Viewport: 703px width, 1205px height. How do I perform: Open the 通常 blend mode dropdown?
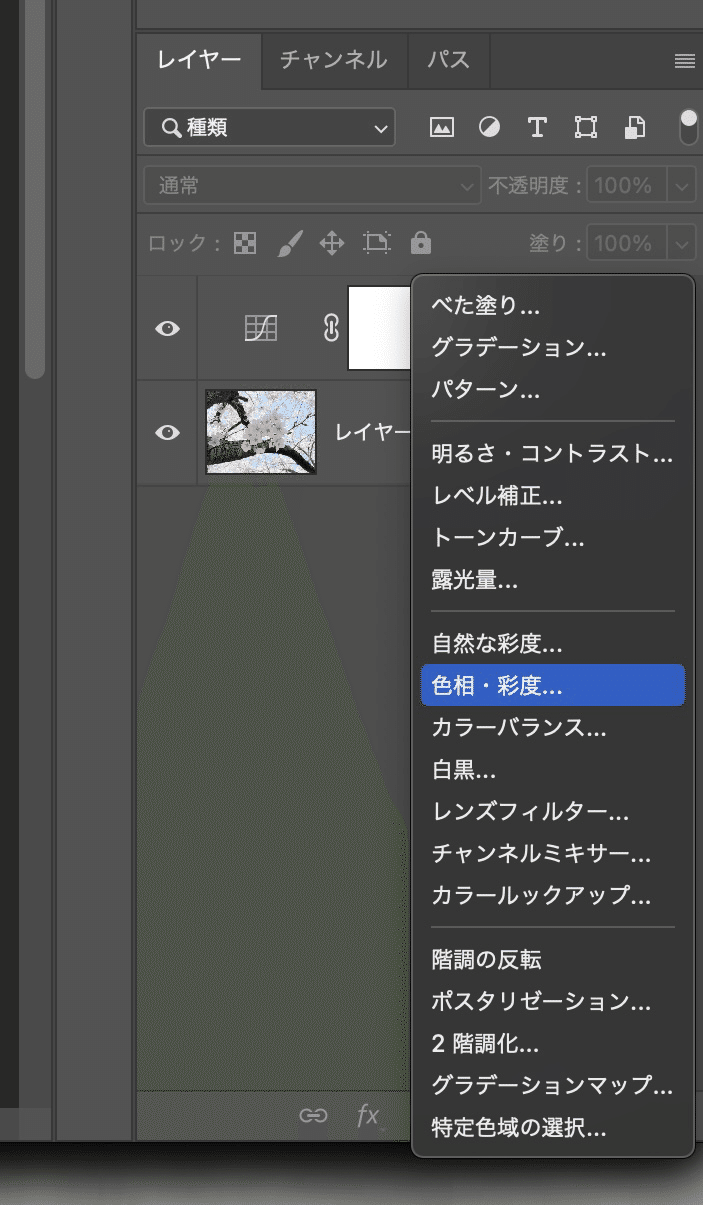[x=312, y=186]
